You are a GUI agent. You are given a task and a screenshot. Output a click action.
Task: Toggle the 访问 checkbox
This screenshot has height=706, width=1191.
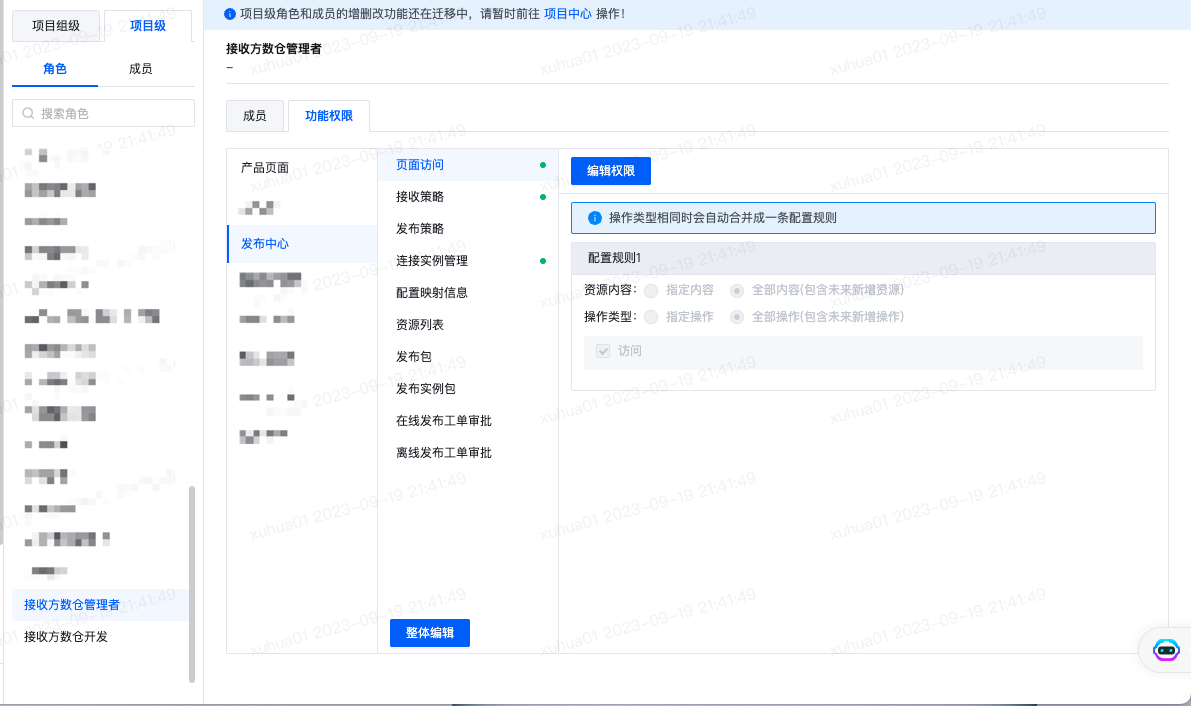[603, 351]
